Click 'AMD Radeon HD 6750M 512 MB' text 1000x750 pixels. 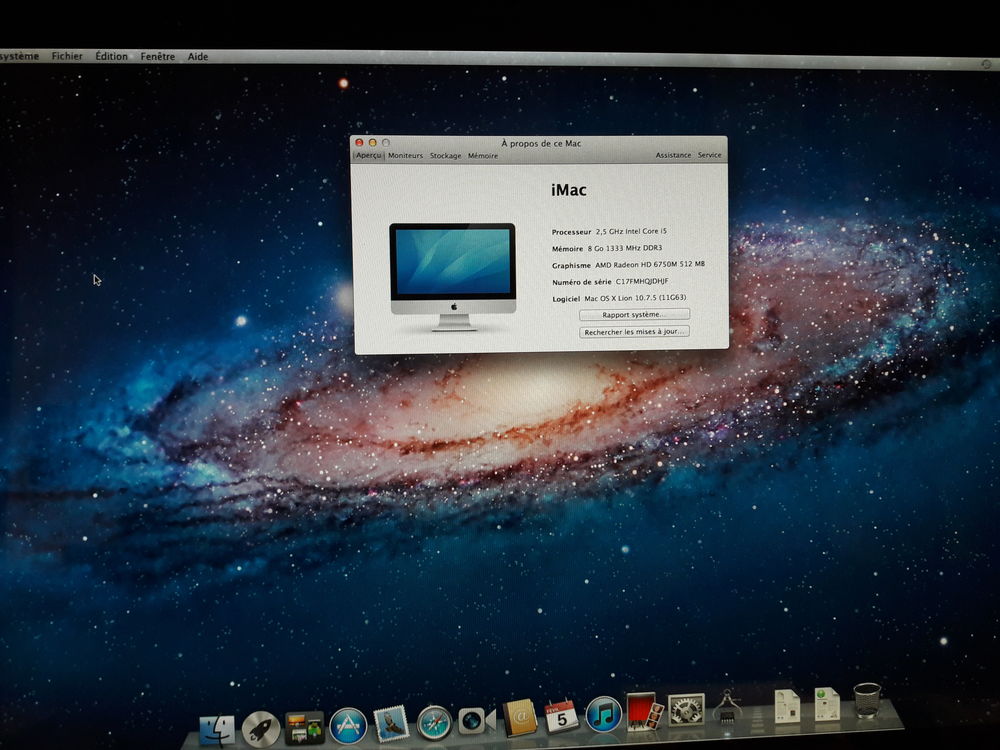pos(650,265)
